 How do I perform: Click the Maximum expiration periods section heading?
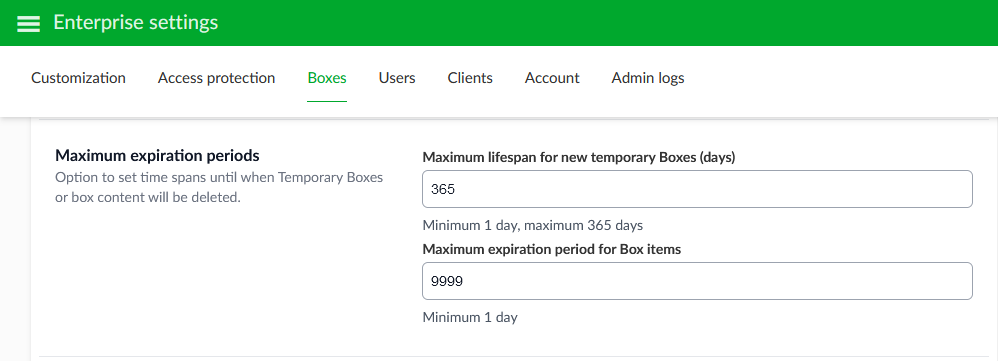pyautogui.click(x=158, y=155)
